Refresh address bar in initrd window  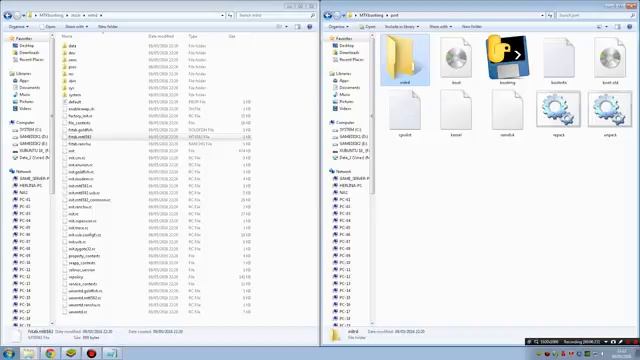coord(230,16)
